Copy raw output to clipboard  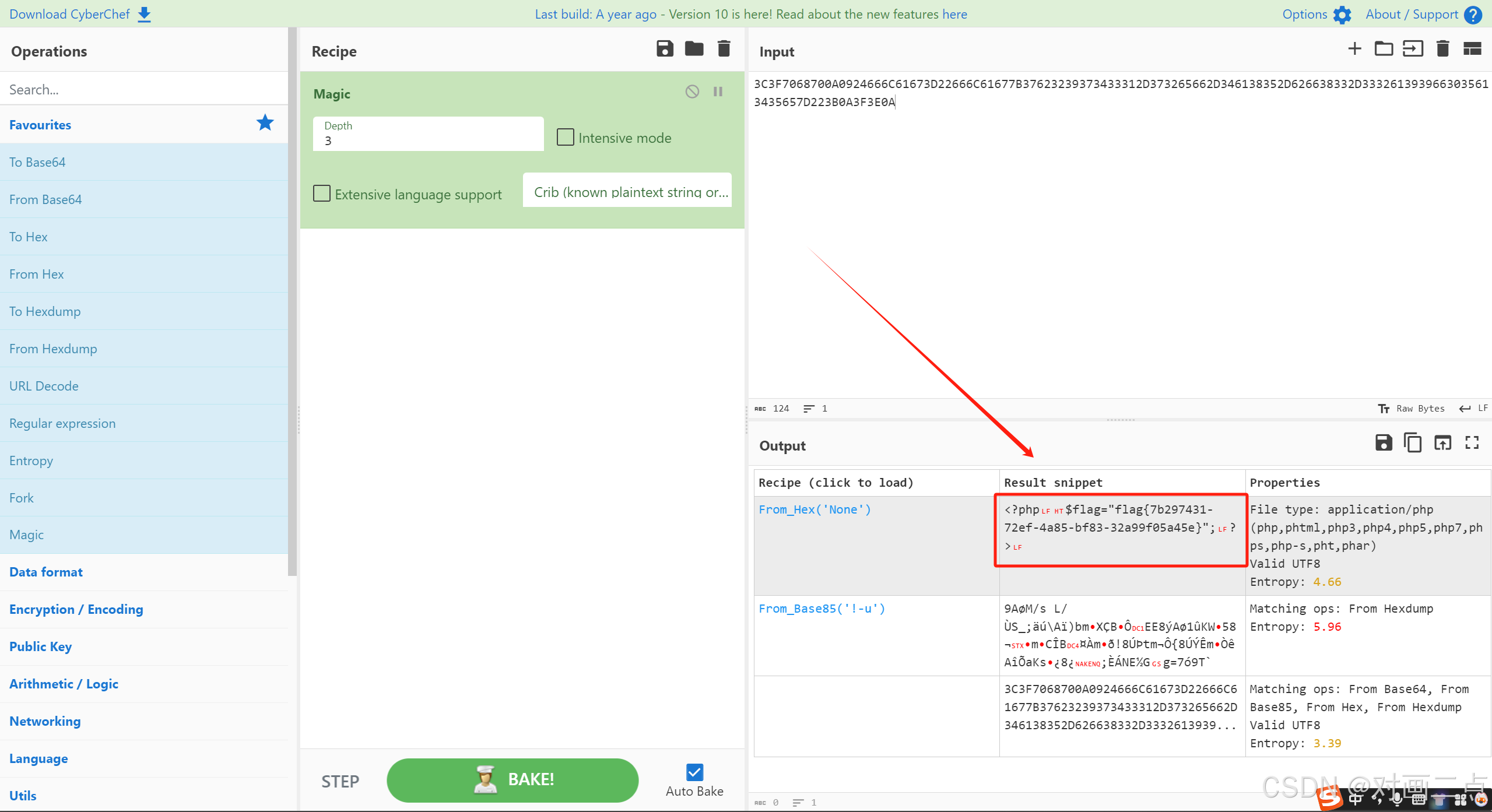point(1413,443)
